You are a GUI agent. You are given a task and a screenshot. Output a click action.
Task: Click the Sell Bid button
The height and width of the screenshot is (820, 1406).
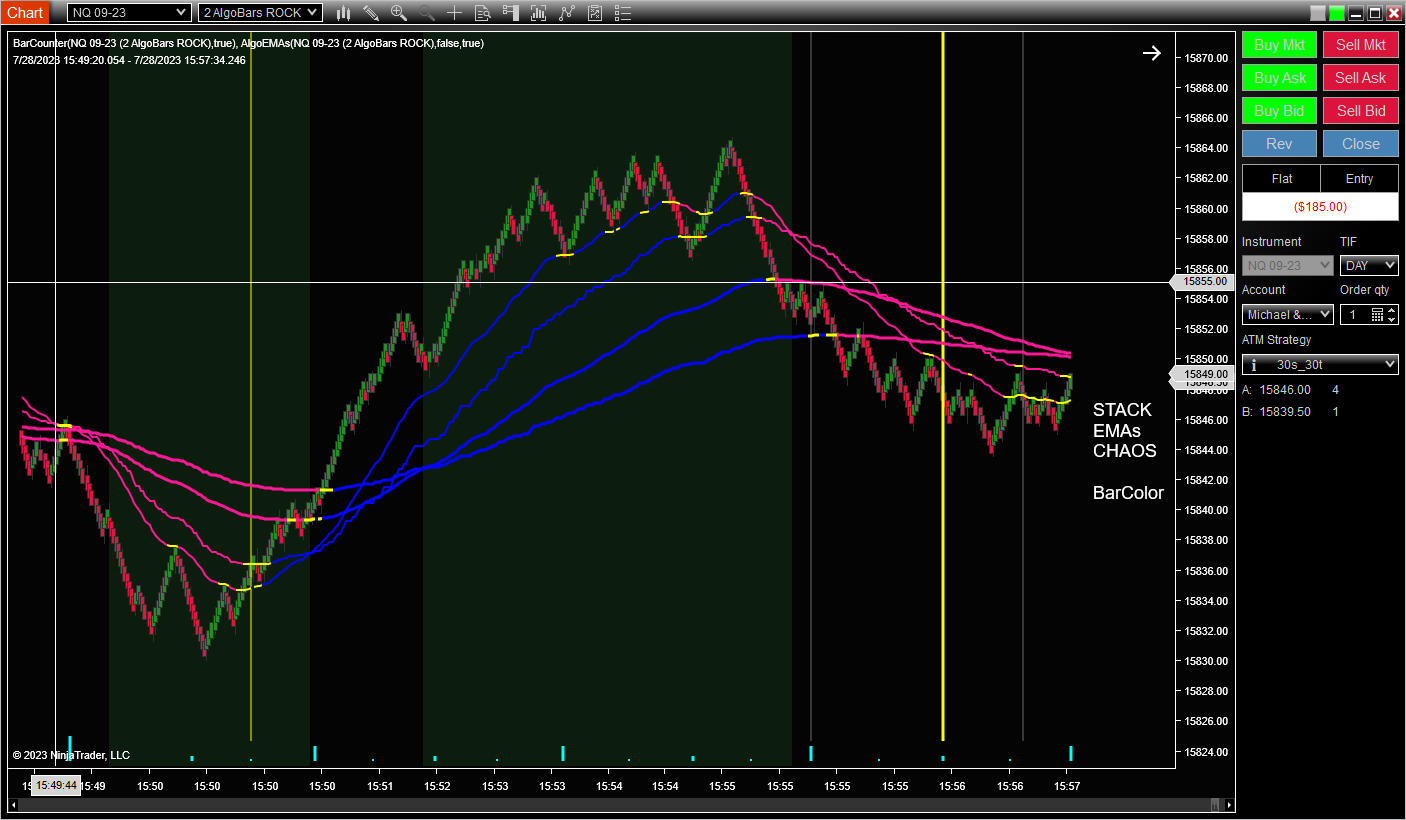(1361, 111)
